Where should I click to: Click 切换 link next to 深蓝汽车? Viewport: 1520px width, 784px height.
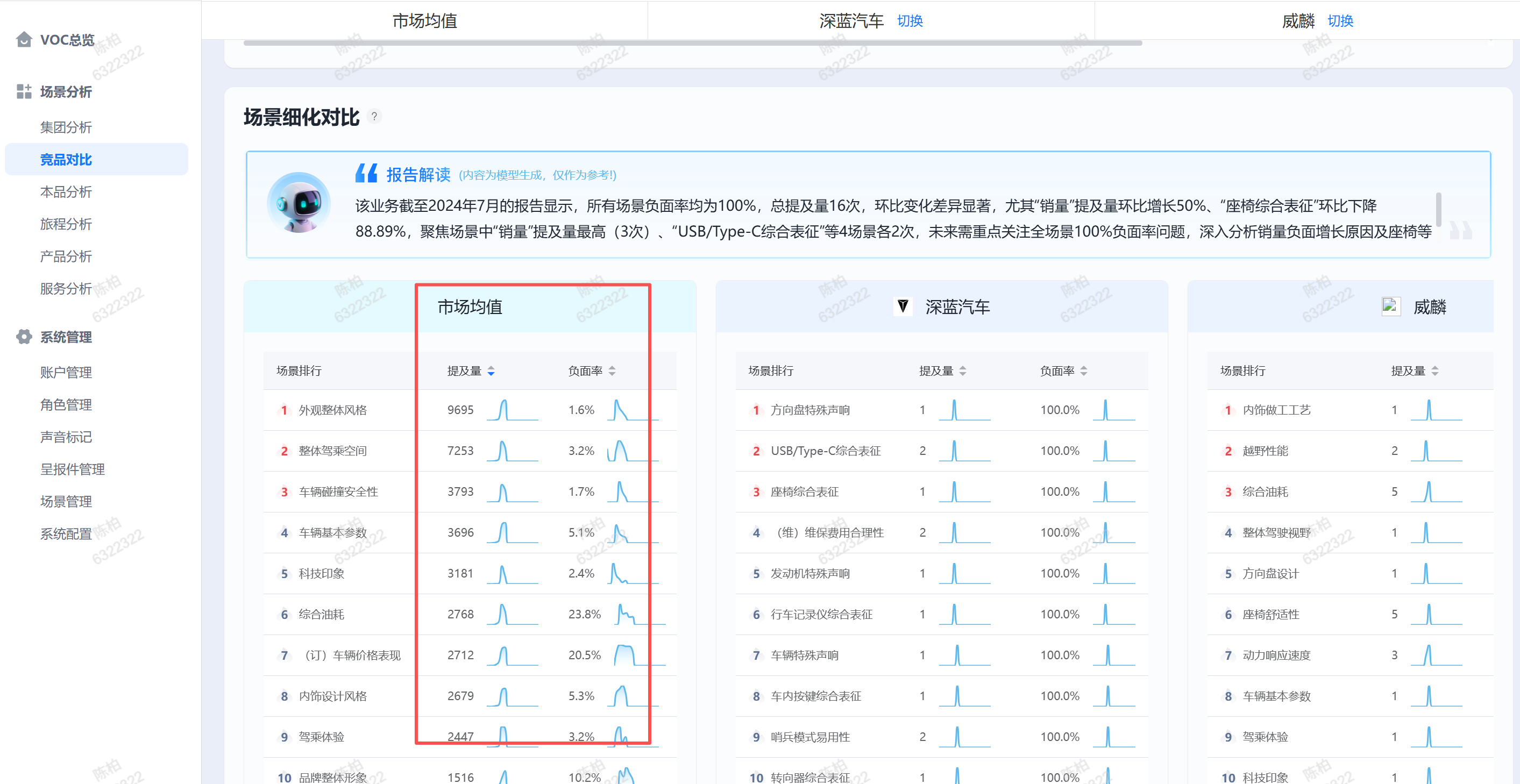(910, 21)
